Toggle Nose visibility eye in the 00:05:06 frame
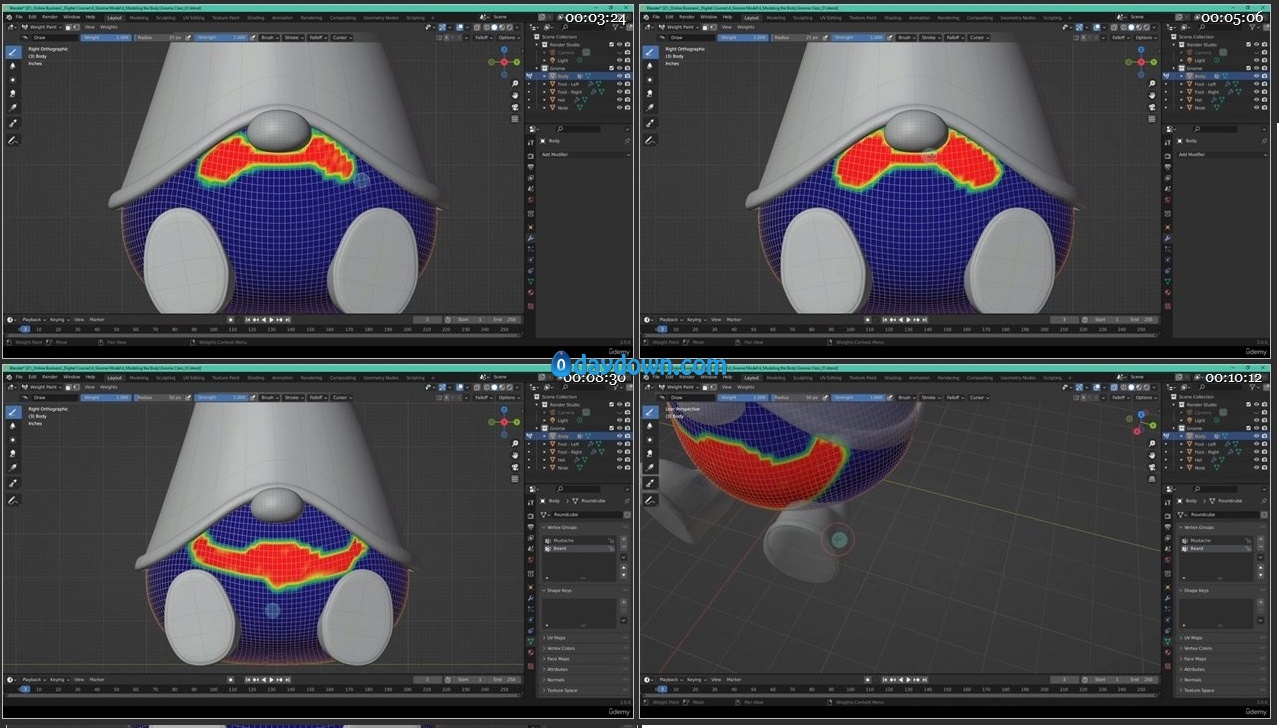The width and height of the screenshot is (1279, 728). (1258, 108)
